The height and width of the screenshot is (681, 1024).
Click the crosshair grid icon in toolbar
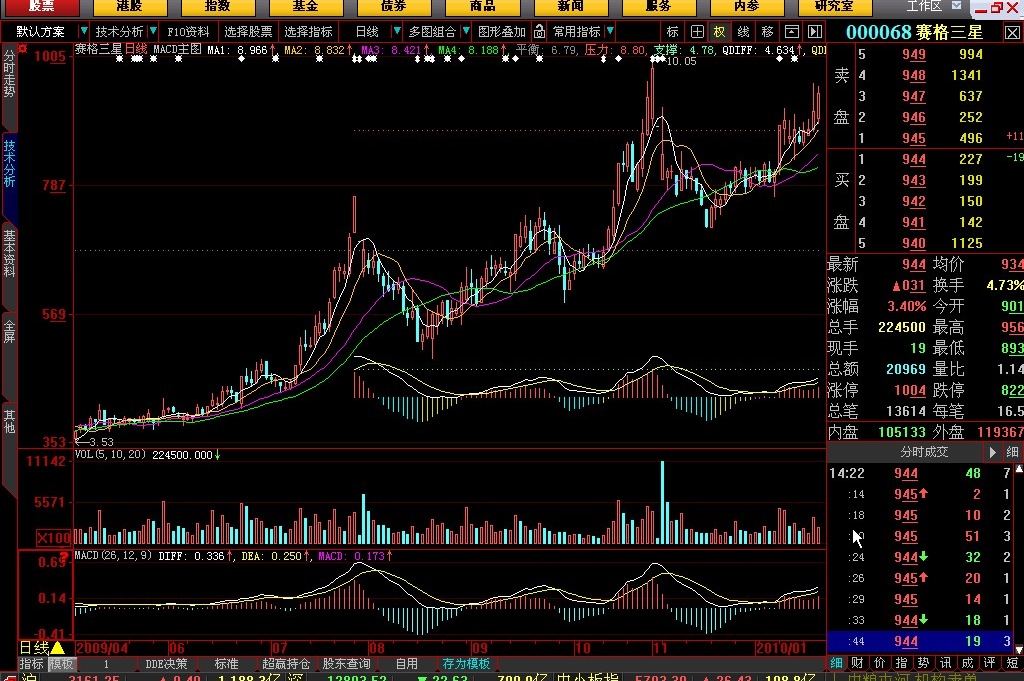point(697,31)
